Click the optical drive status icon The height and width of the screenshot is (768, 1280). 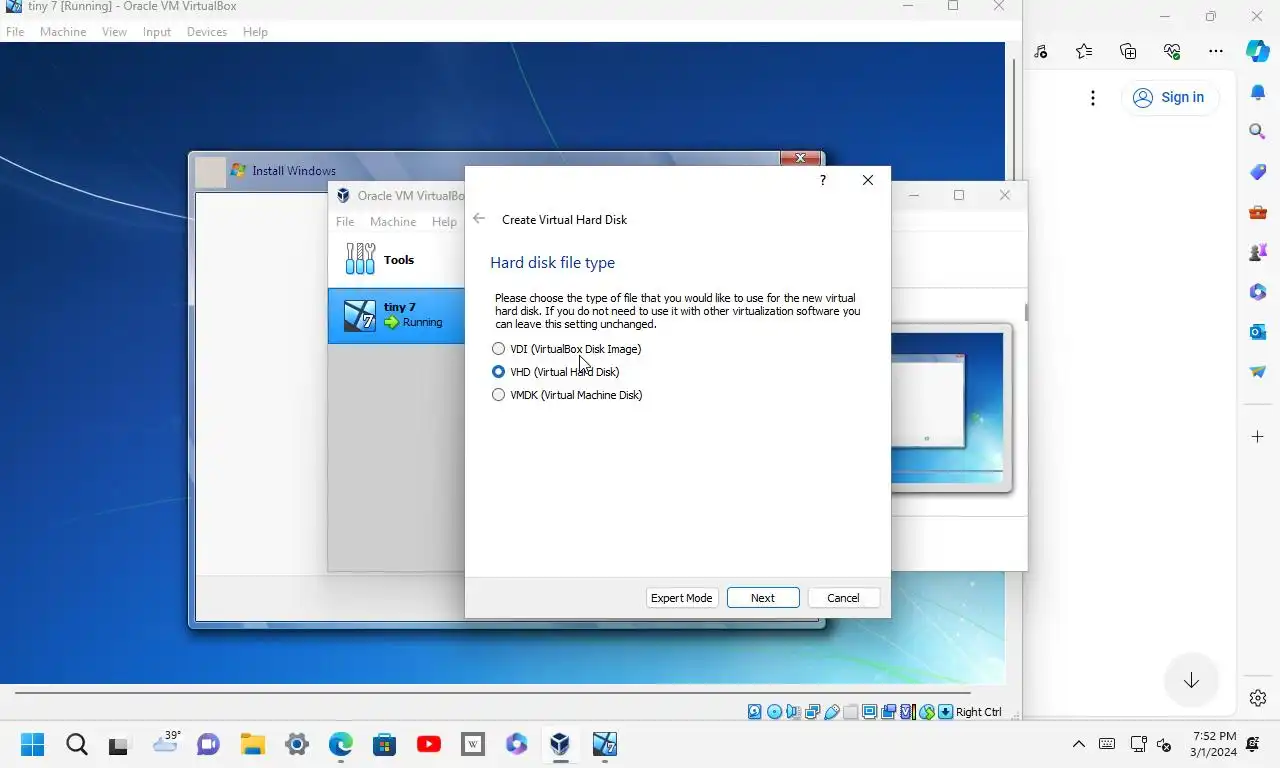pos(774,712)
